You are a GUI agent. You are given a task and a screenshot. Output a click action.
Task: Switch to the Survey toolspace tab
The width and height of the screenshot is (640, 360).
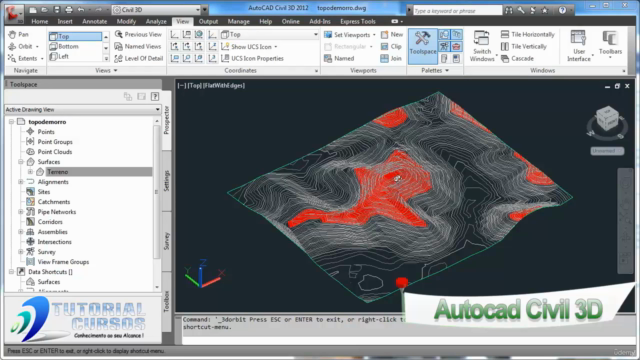[167, 241]
